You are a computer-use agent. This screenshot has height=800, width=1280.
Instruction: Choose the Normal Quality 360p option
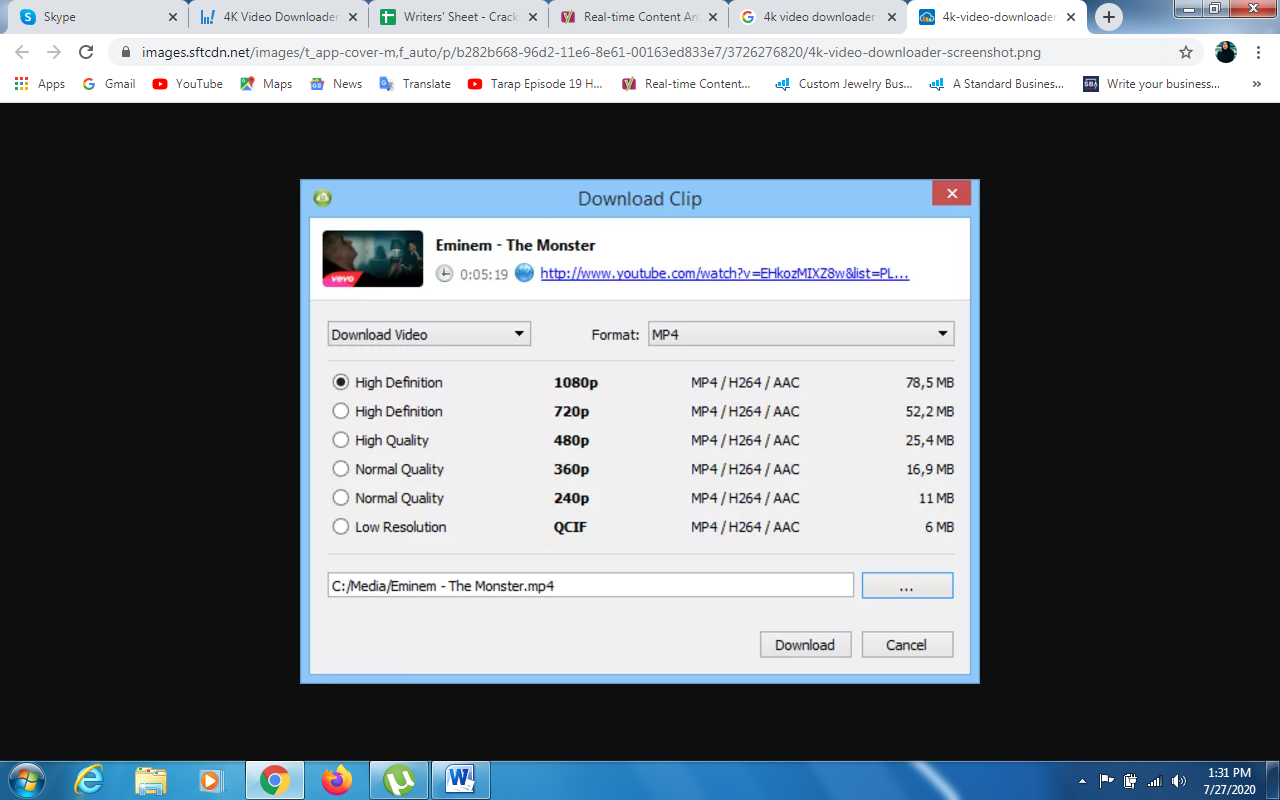tap(341, 469)
